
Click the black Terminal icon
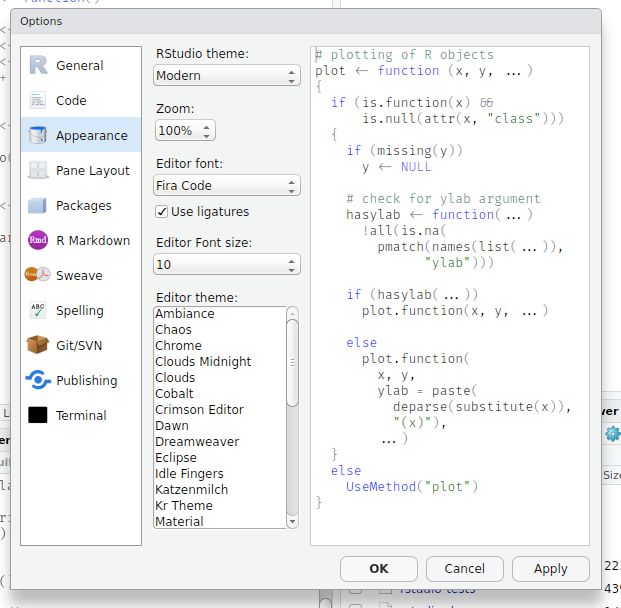click(x=38, y=415)
